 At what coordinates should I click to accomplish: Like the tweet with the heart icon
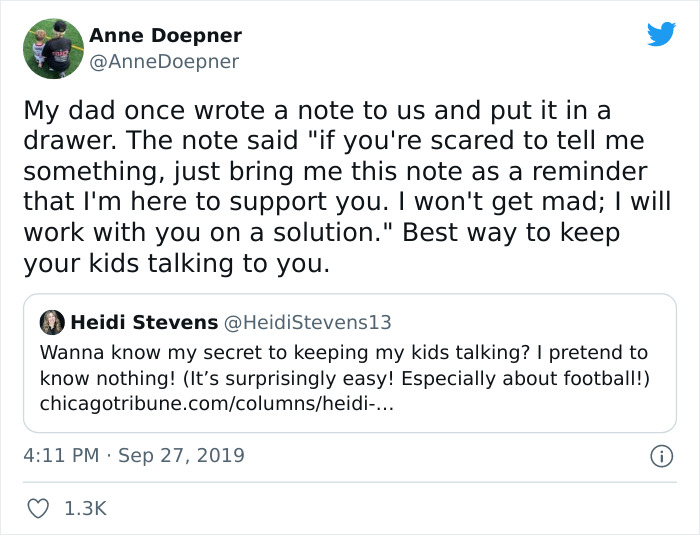pyautogui.click(x=37, y=508)
